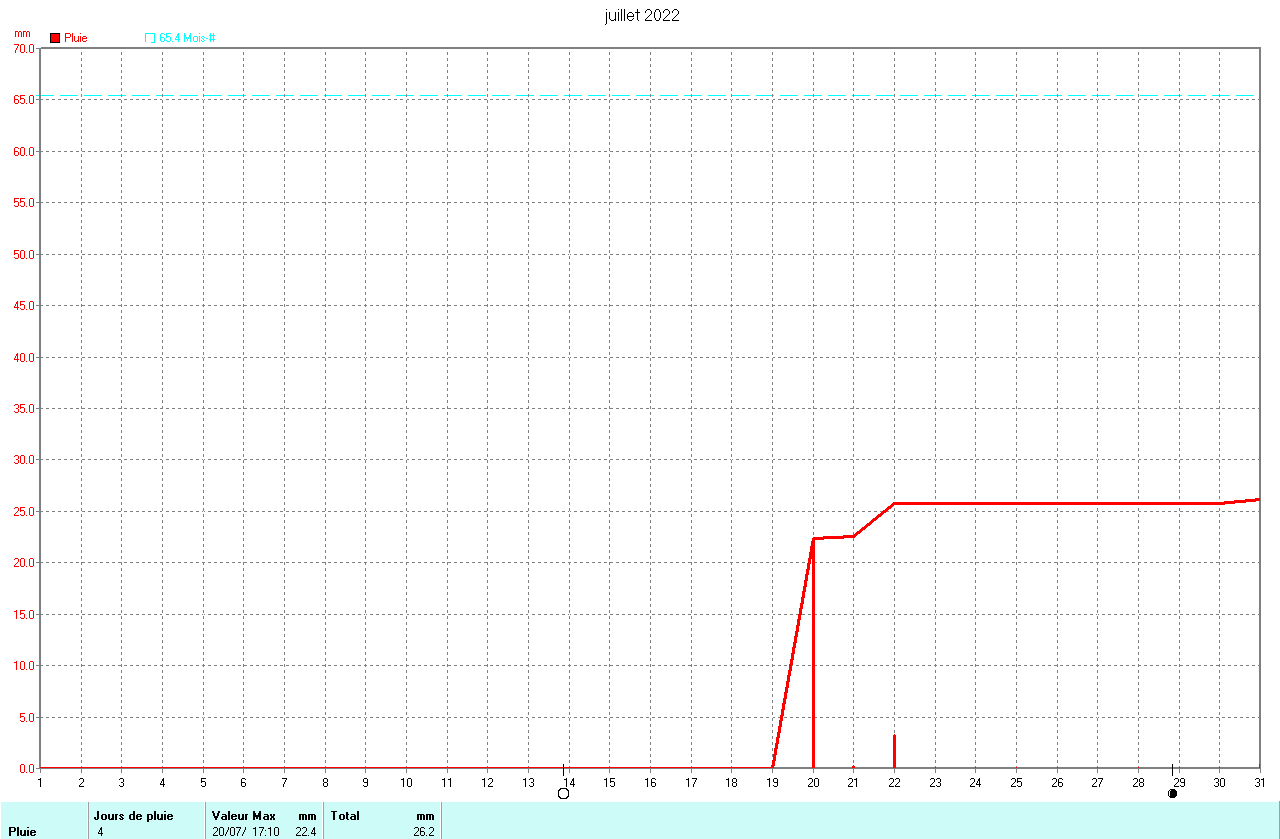
Task: Click the rain days value 4 in the table
Action: coord(101,831)
